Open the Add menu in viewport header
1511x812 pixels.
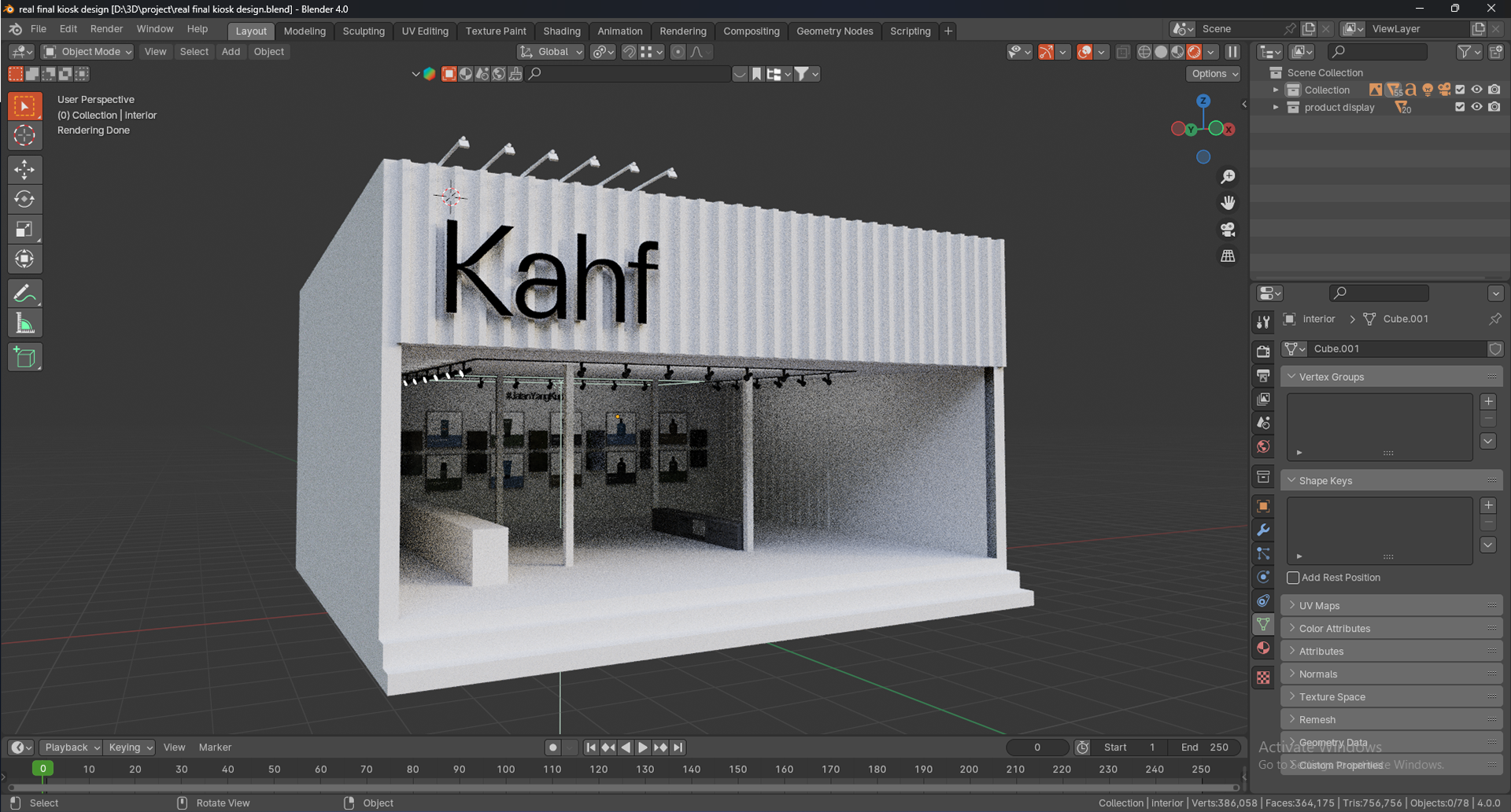pos(231,52)
